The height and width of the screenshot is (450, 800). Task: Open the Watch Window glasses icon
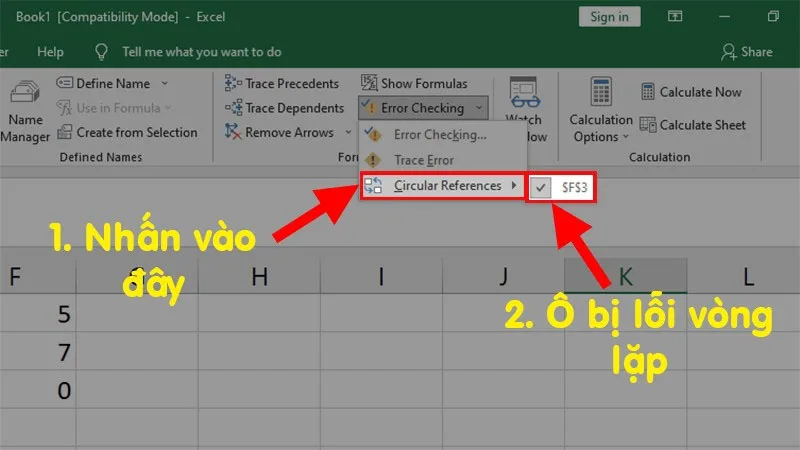tap(524, 92)
